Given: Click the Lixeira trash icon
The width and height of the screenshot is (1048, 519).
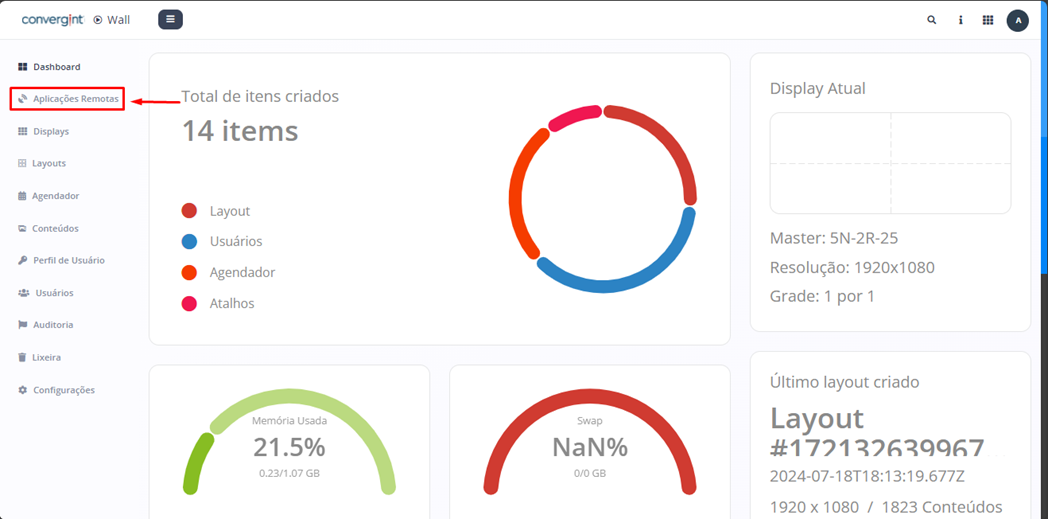Looking at the screenshot, I should (23, 357).
